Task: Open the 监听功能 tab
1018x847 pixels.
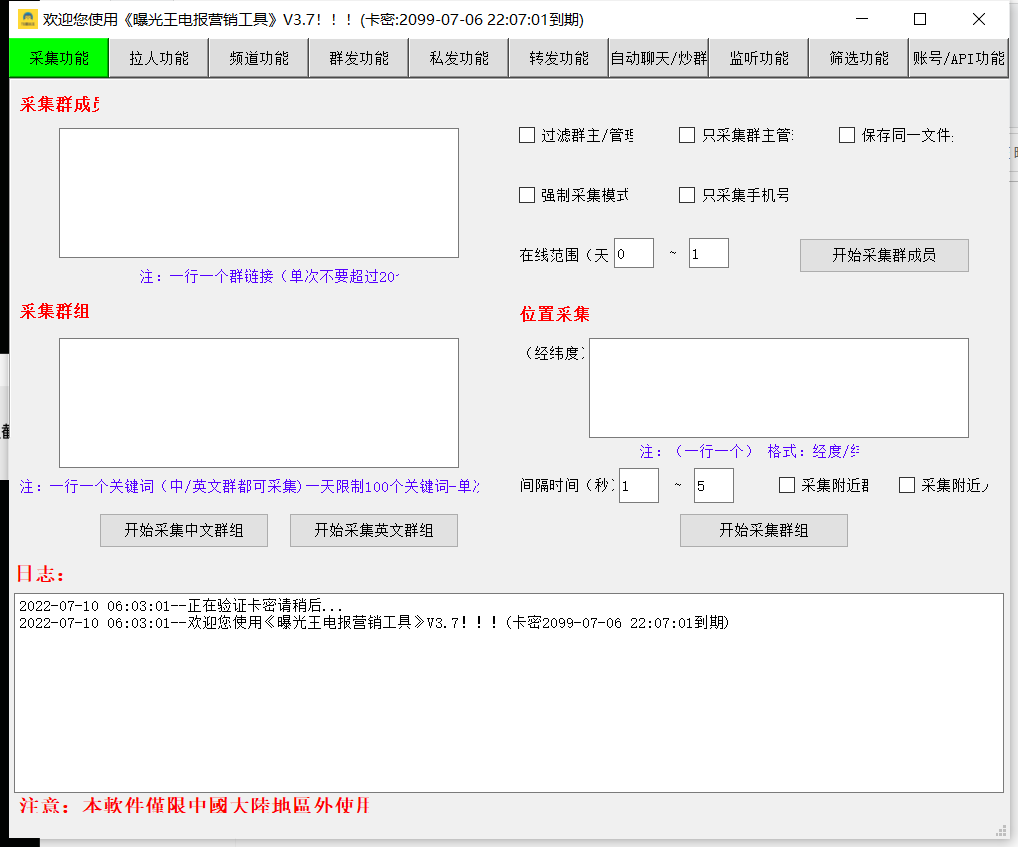Action: coord(758,58)
